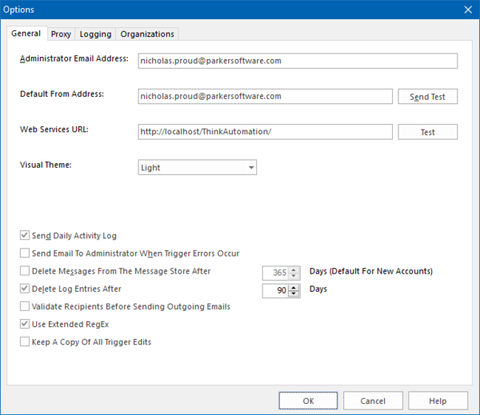Viewport: 480px width, 415px height.
Task: Click the Administrator Email Address field
Action: point(298,61)
